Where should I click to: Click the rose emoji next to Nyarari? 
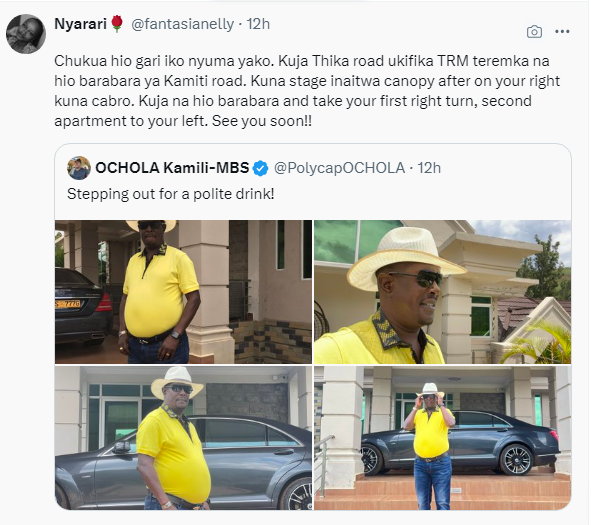pos(117,24)
